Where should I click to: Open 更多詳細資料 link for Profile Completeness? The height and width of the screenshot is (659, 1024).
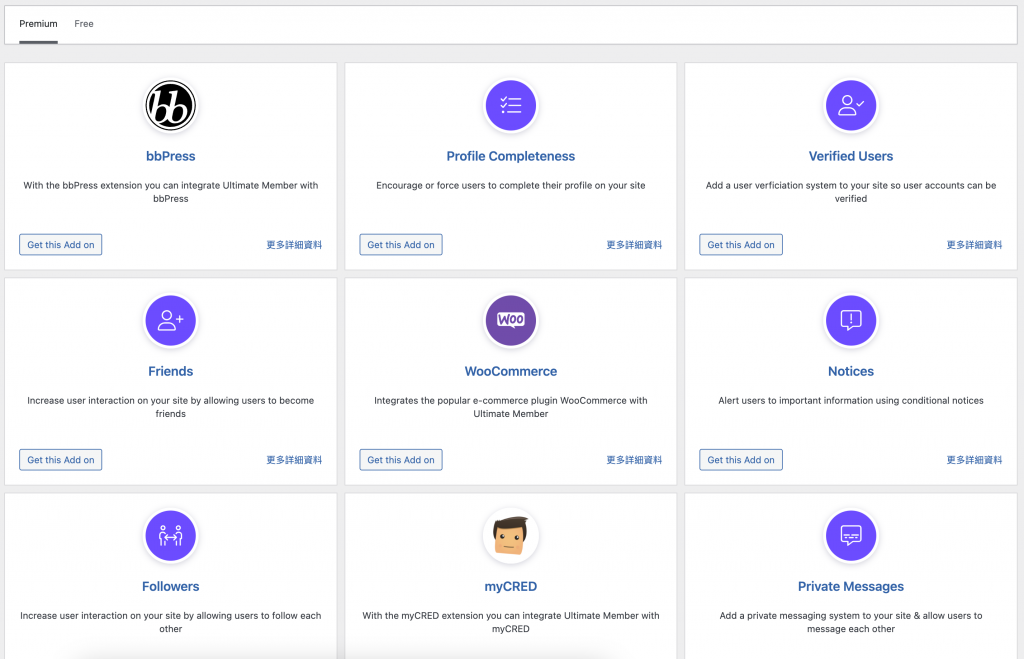point(634,245)
